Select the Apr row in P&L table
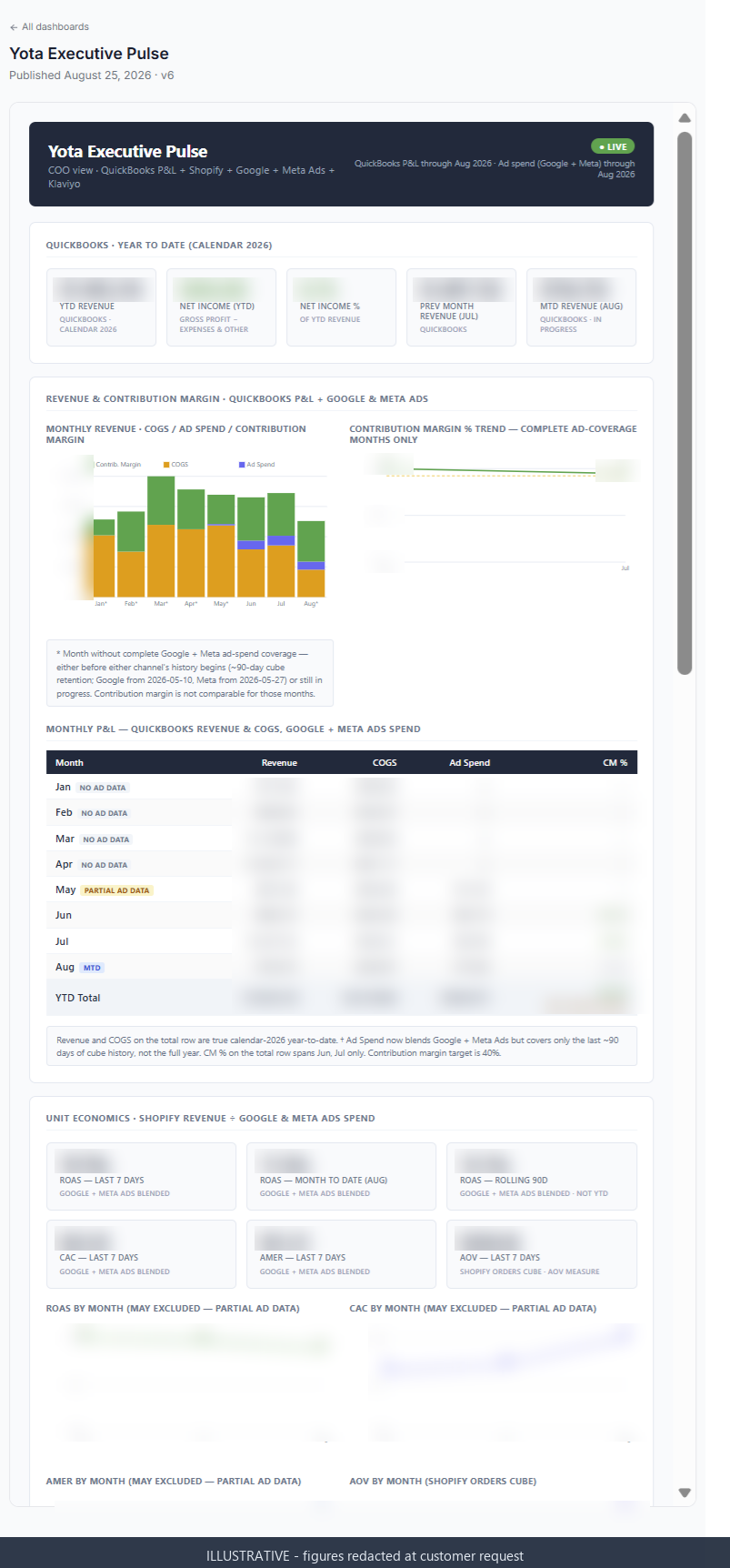The height and width of the screenshot is (1568, 730). click(342, 864)
